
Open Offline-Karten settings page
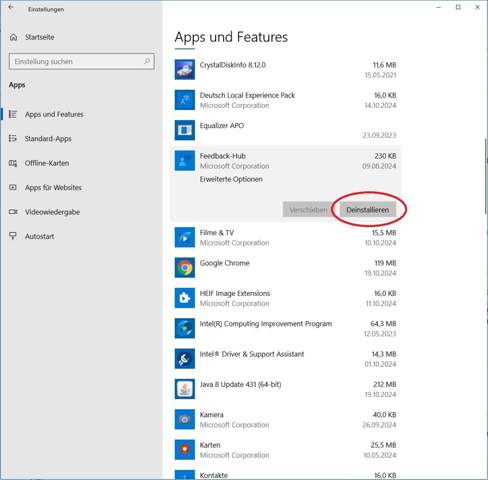(47, 163)
